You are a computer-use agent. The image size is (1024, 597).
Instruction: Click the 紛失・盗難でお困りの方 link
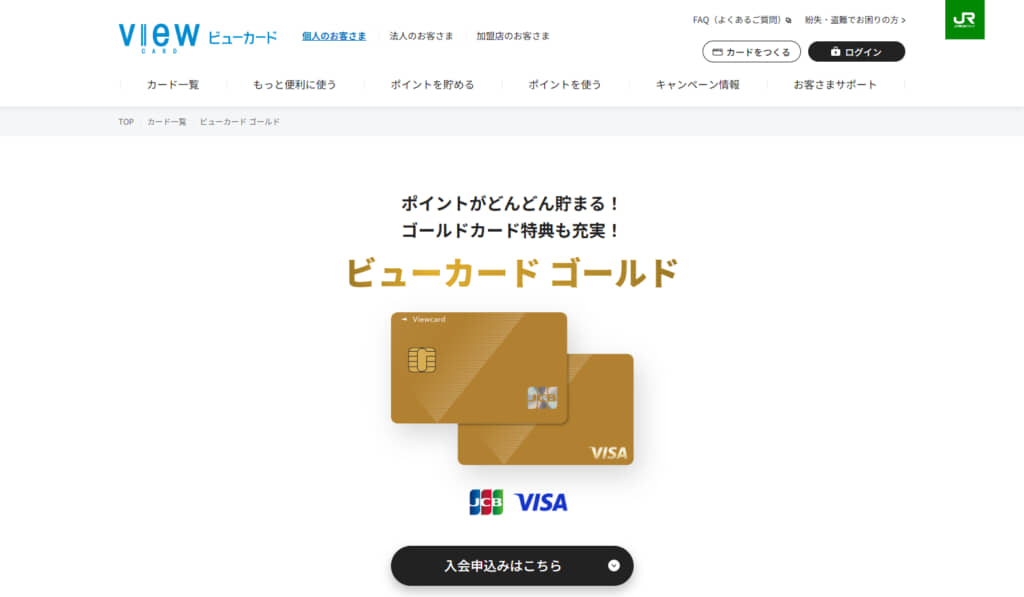click(855, 20)
